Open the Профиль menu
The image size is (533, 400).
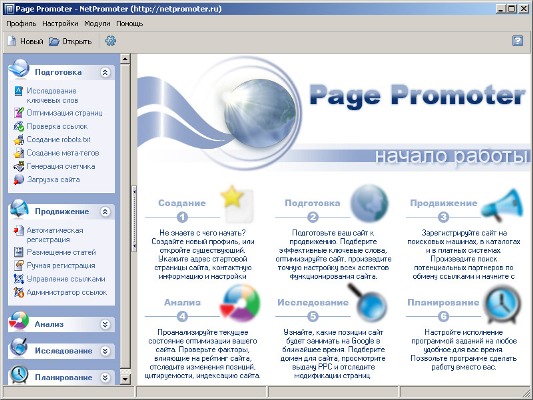click(x=21, y=23)
